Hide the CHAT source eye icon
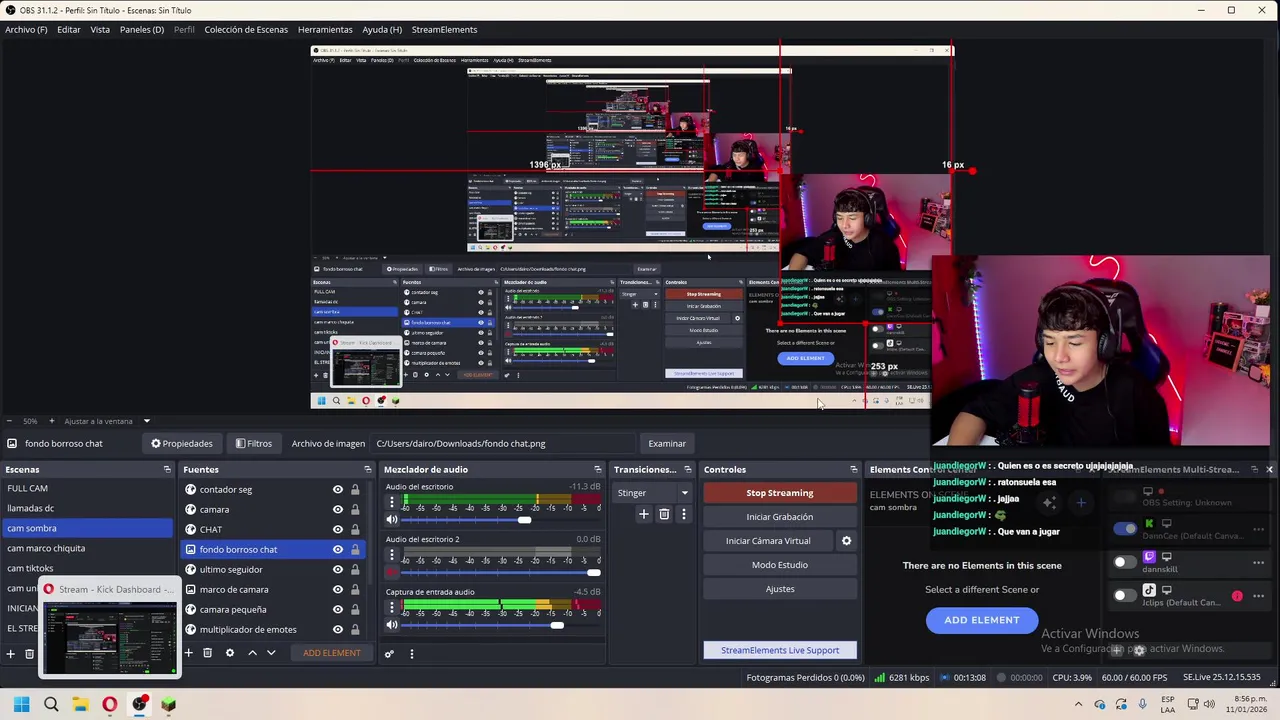The height and width of the screenshot is (720, 1280). [x=338, y=529]
